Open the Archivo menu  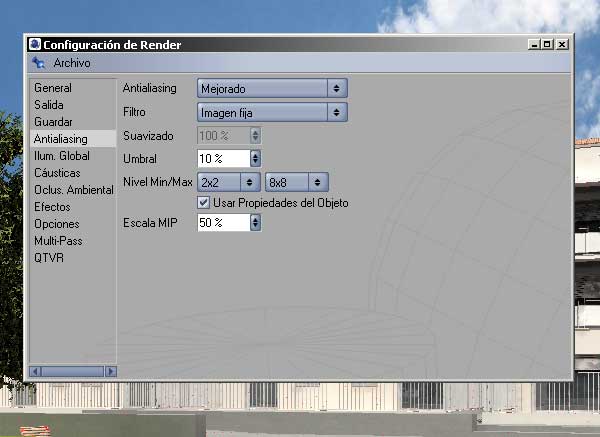coord(72,63)
